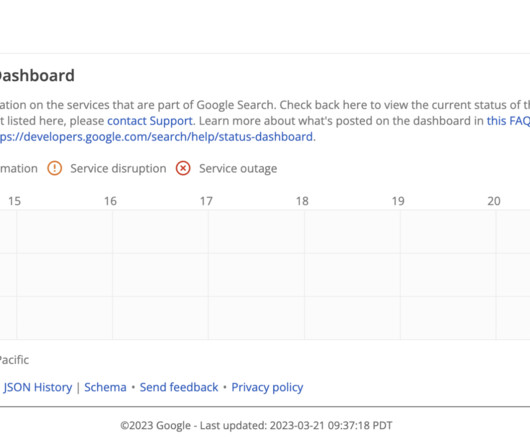Click Send feedback in the footer
Screen dimensions: 530x442
tap(179, 387)
